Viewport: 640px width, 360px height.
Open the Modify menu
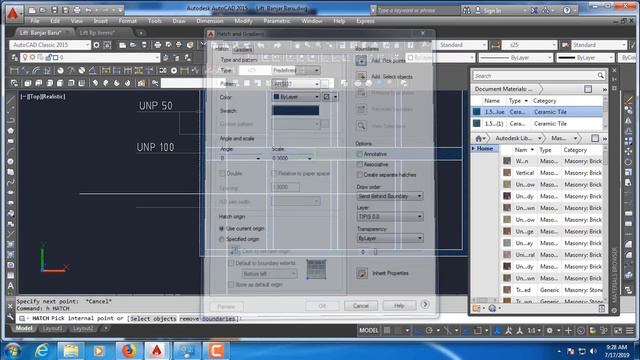pos(243,21)
